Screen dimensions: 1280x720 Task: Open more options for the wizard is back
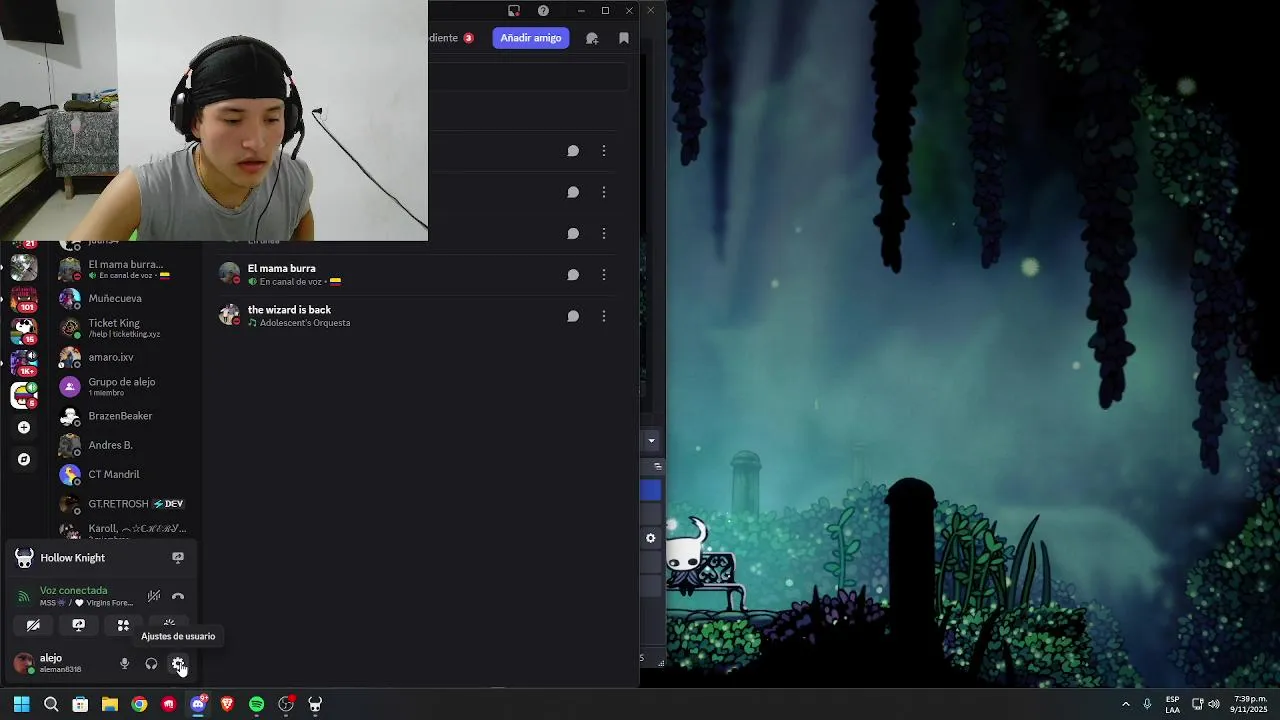tap(604, 316)
